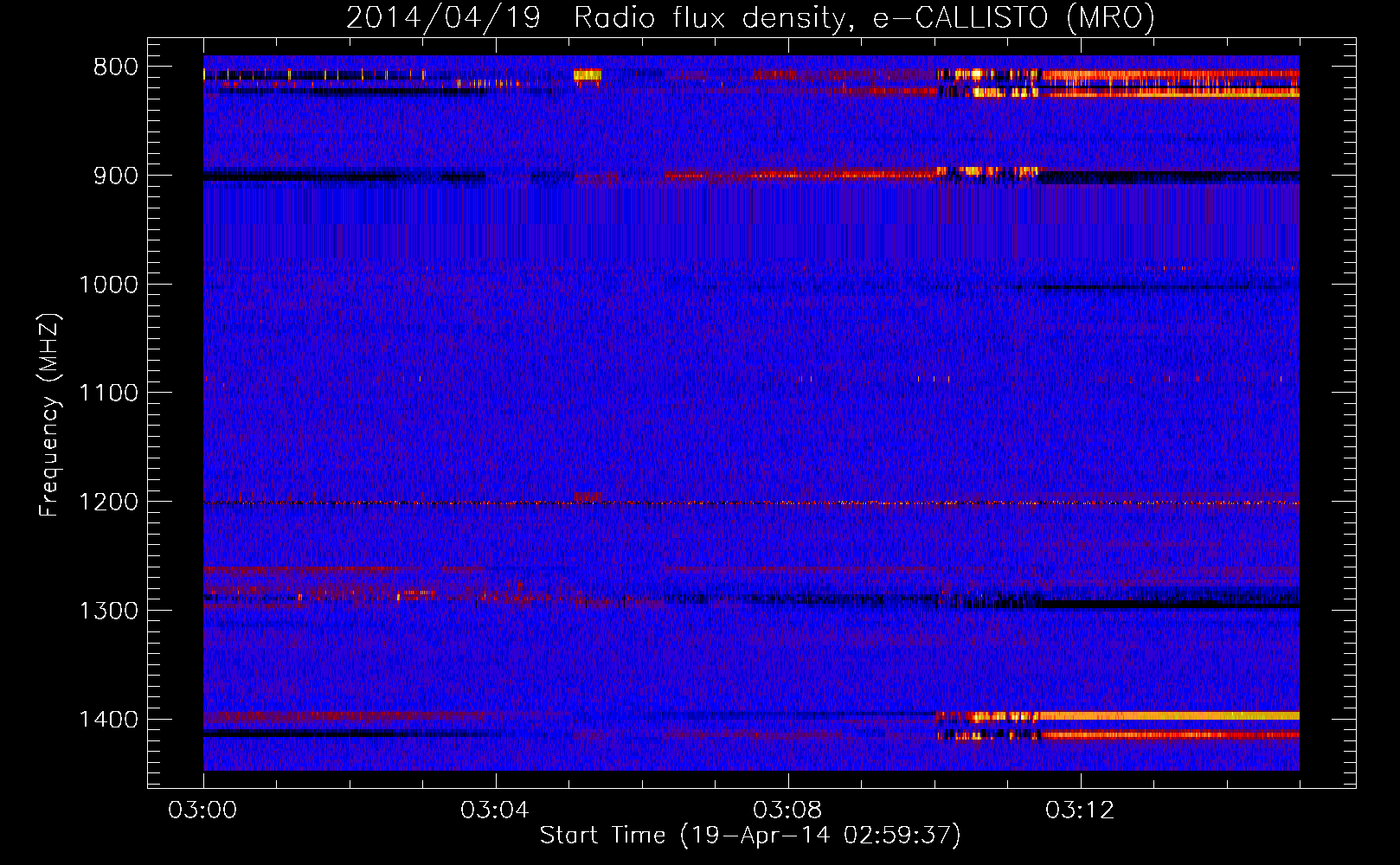
Task: Click the 'Frequency (MHZ)' y-axis label
Action: [49, 415]
